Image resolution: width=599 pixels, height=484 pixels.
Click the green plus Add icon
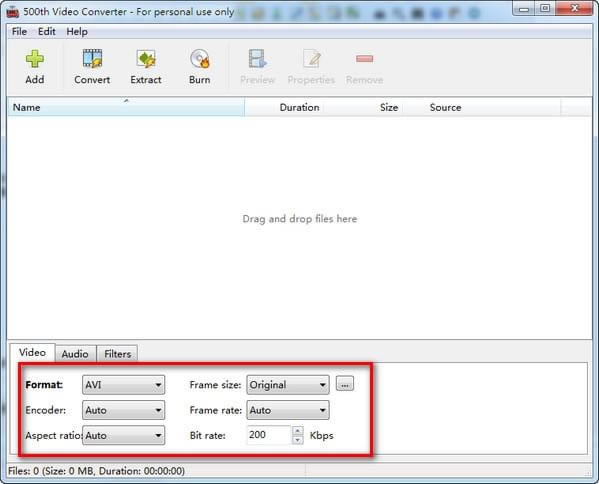click(x=35, y=59)
